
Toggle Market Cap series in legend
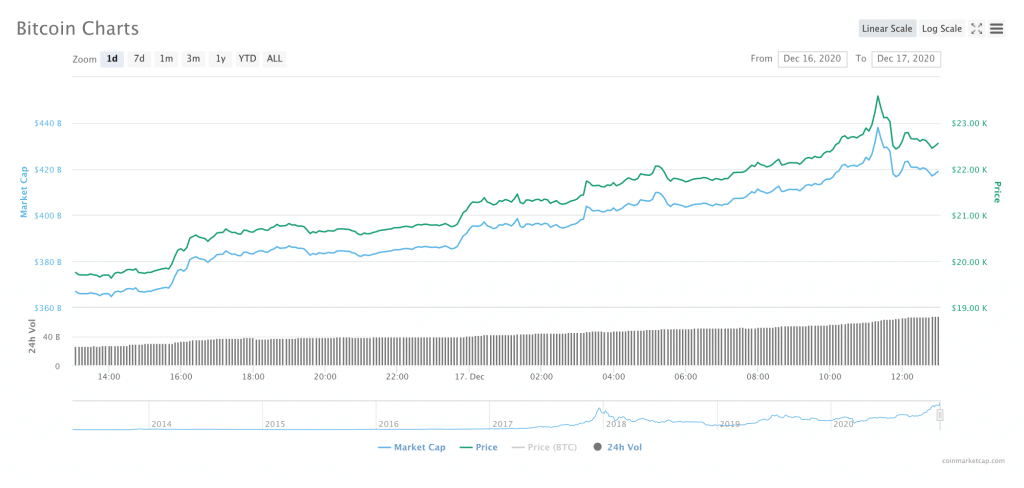tap(412, 447)
